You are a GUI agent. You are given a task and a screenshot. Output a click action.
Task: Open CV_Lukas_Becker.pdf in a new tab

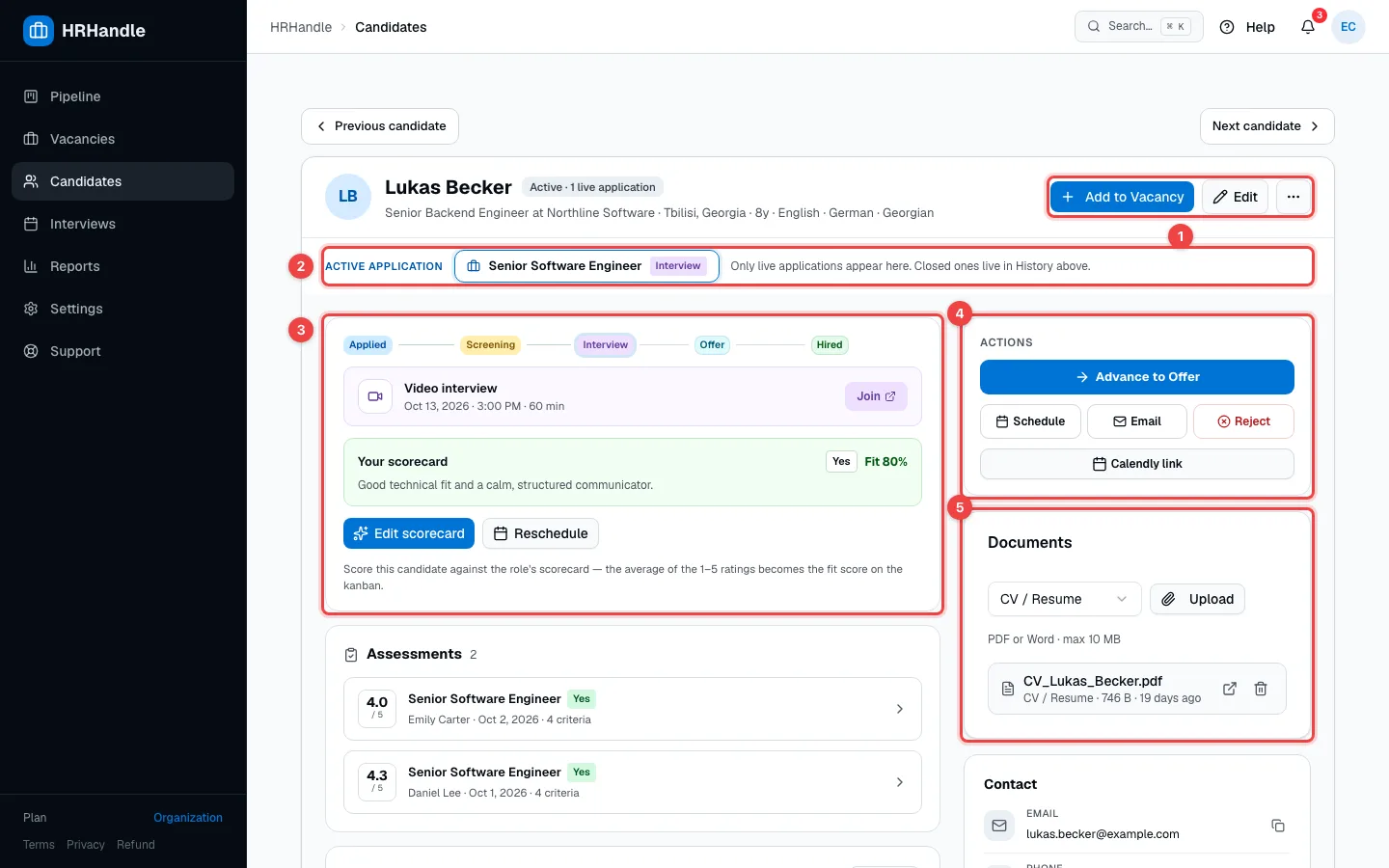click(x=1230, y=689)
